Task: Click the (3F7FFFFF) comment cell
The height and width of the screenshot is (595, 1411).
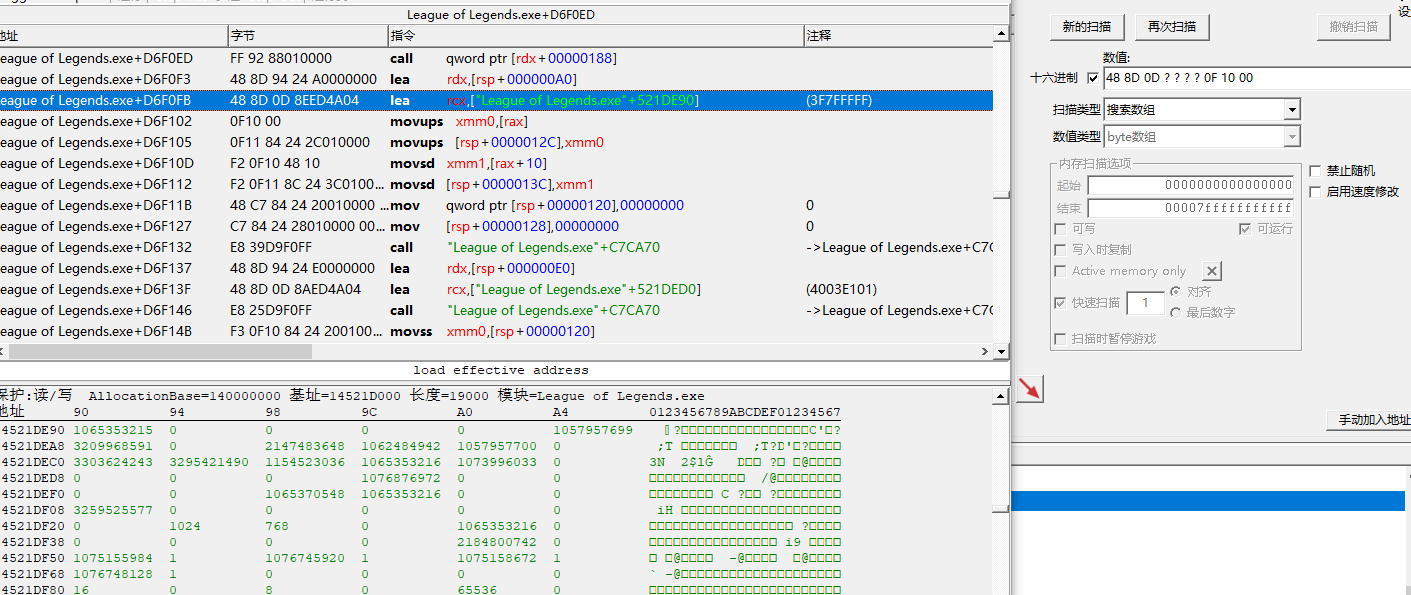Action: [x=839, y=100]
